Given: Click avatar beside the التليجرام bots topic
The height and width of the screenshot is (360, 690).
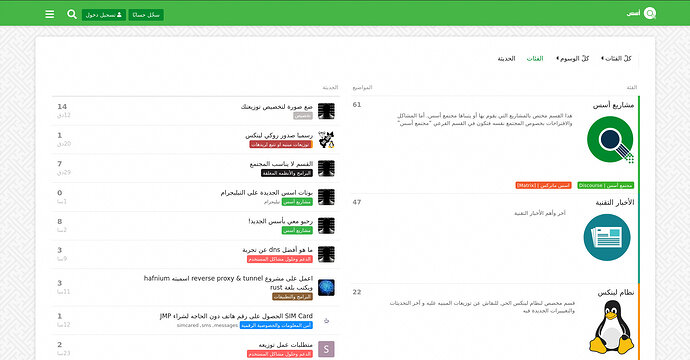Looking at the screenshot, I should (326, 197).
